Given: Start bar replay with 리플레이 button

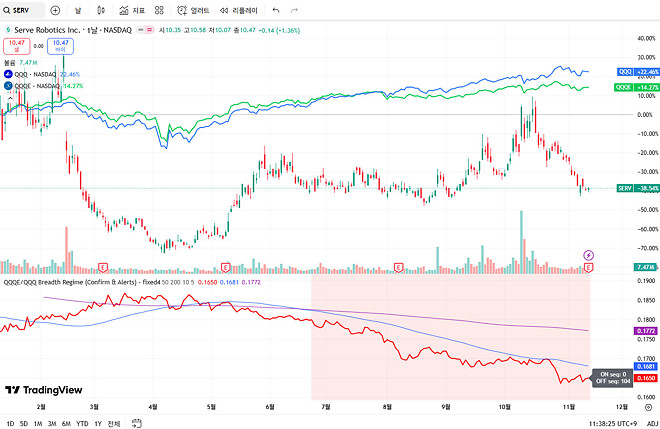Looking at the screenshot, I should [x=239, y=11].
